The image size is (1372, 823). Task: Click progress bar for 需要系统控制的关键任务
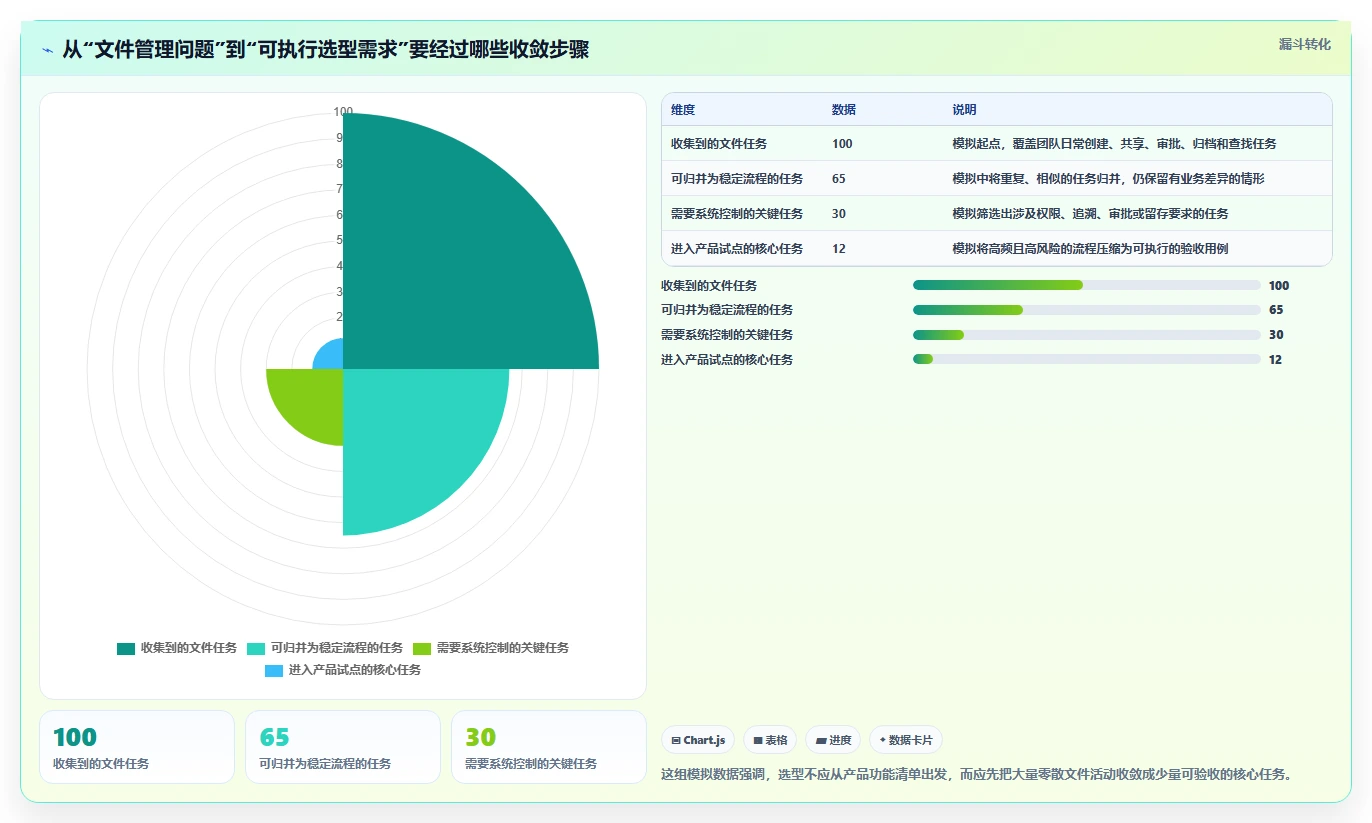pyautogui.click(x=1086, y=335)
